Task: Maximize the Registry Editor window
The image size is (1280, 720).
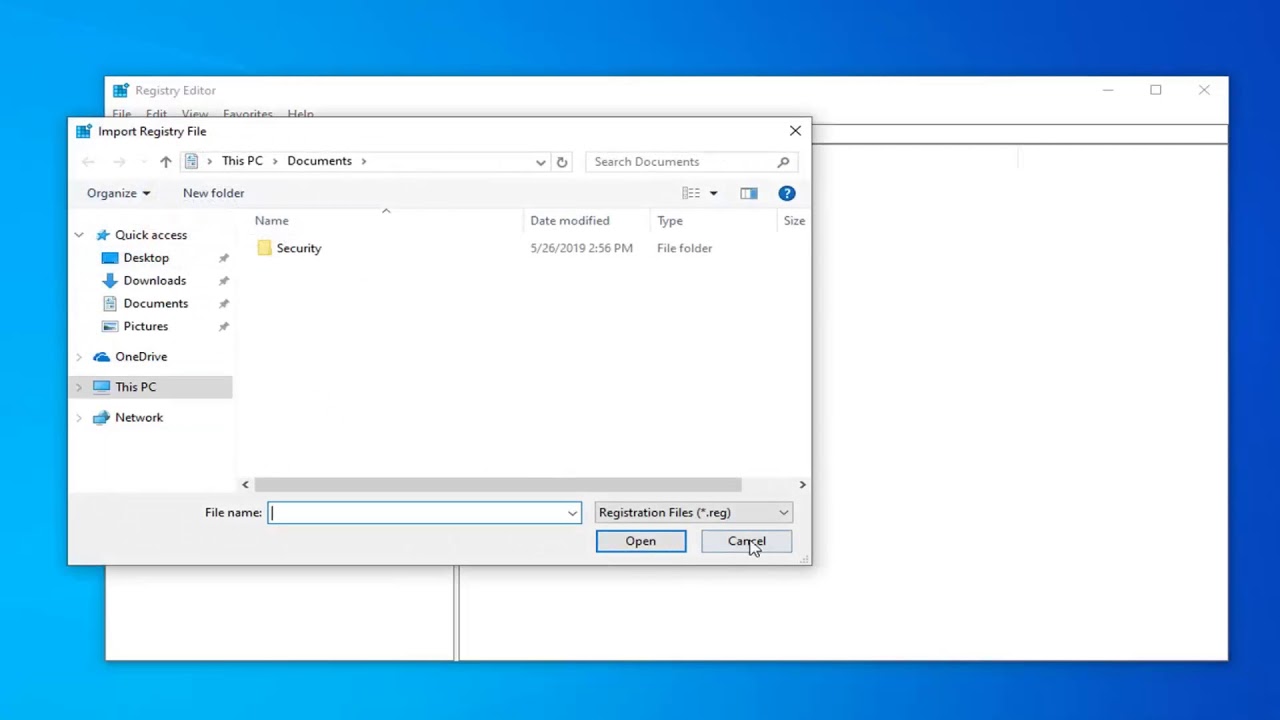Action: [x=1156, y=90]
